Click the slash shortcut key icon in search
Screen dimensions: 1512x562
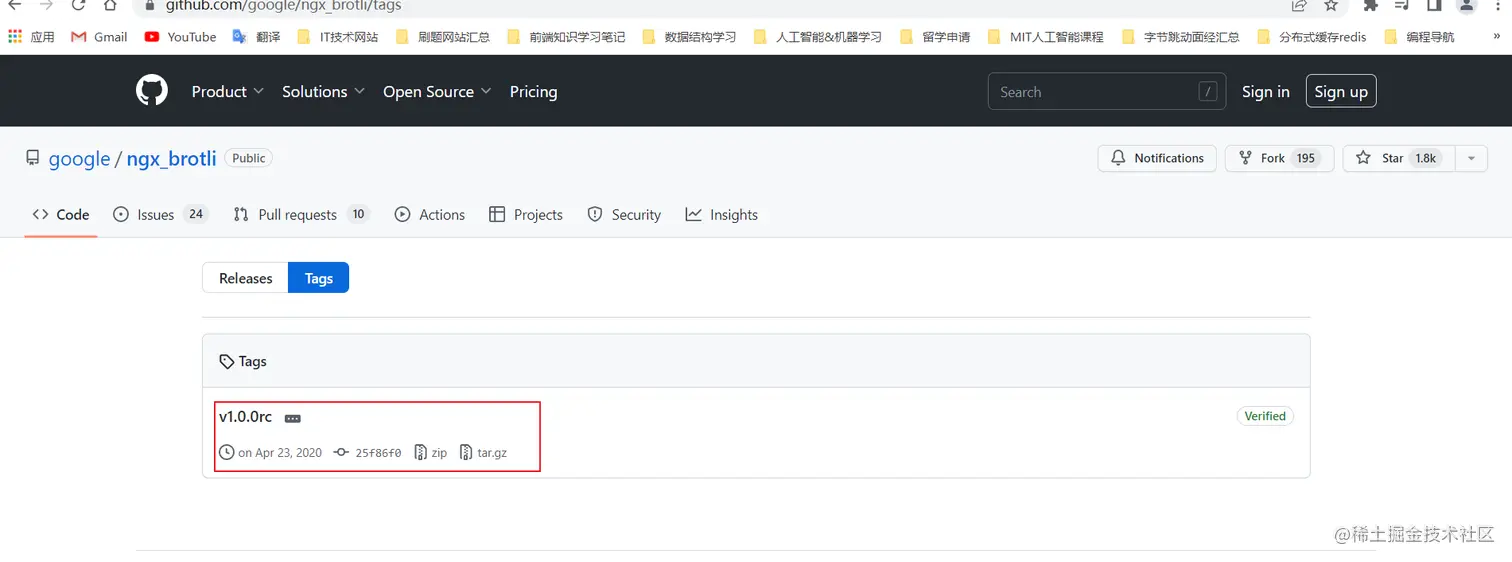coord(1208,92)
